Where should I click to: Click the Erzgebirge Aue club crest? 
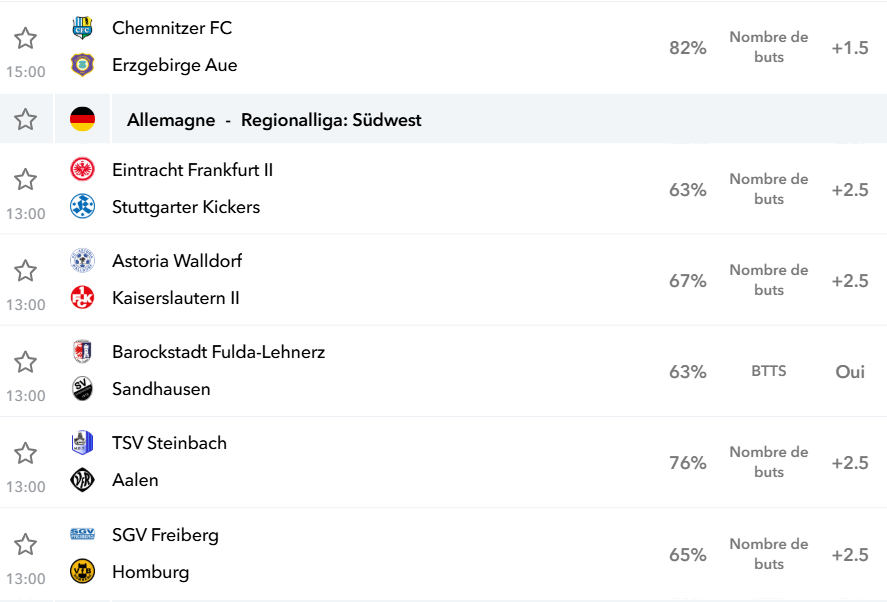click(x=82, y=64)
